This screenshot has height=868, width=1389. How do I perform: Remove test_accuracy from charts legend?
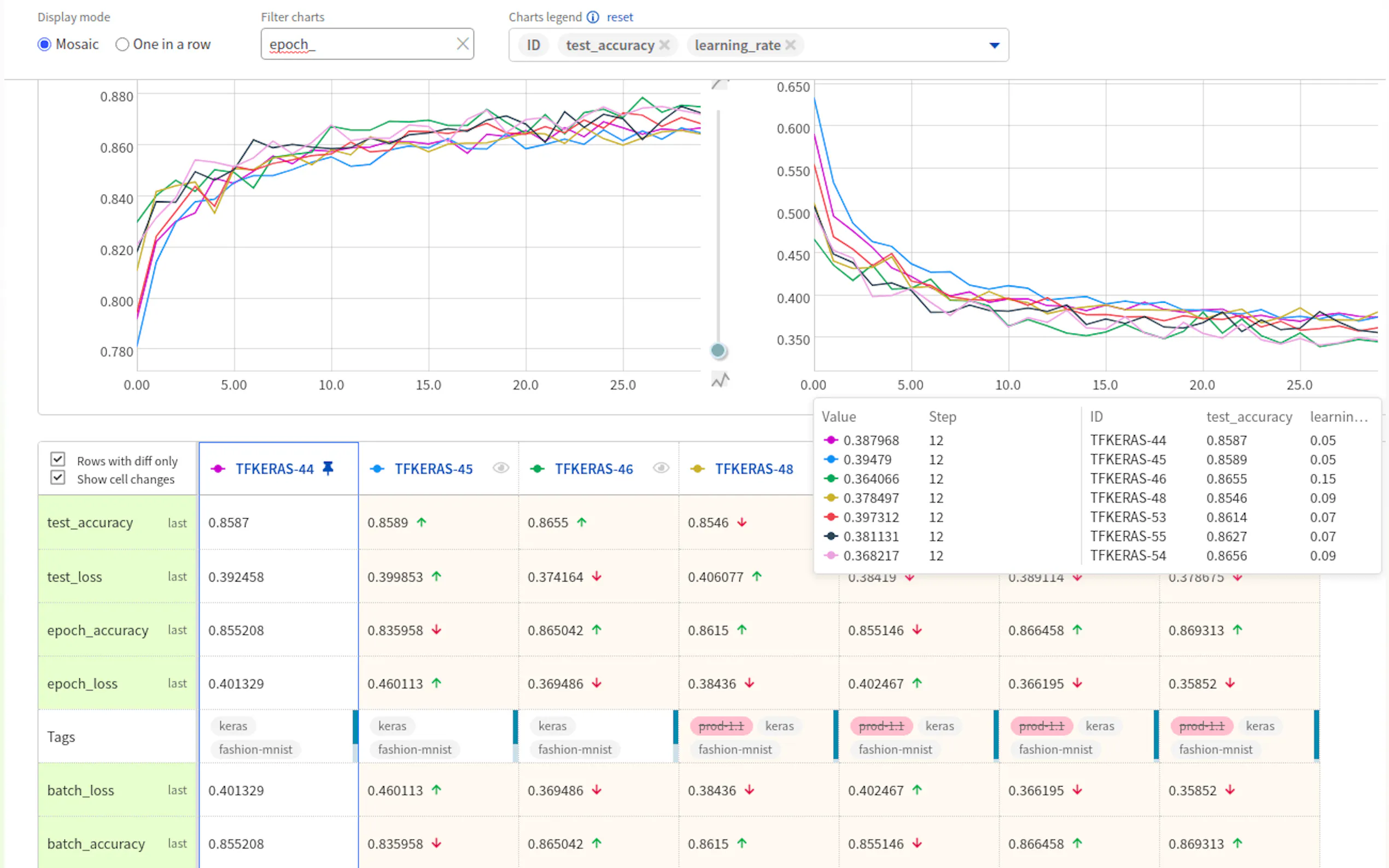tap(664, 45)
